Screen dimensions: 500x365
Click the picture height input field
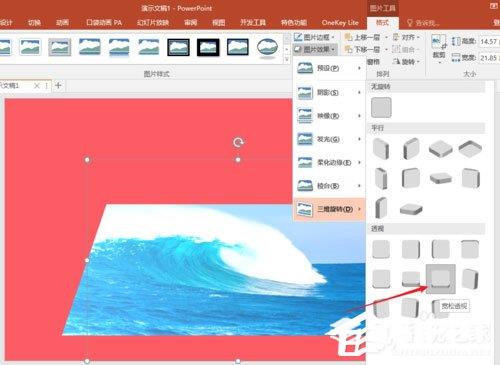pyautogui.click(x=489, y=41)
